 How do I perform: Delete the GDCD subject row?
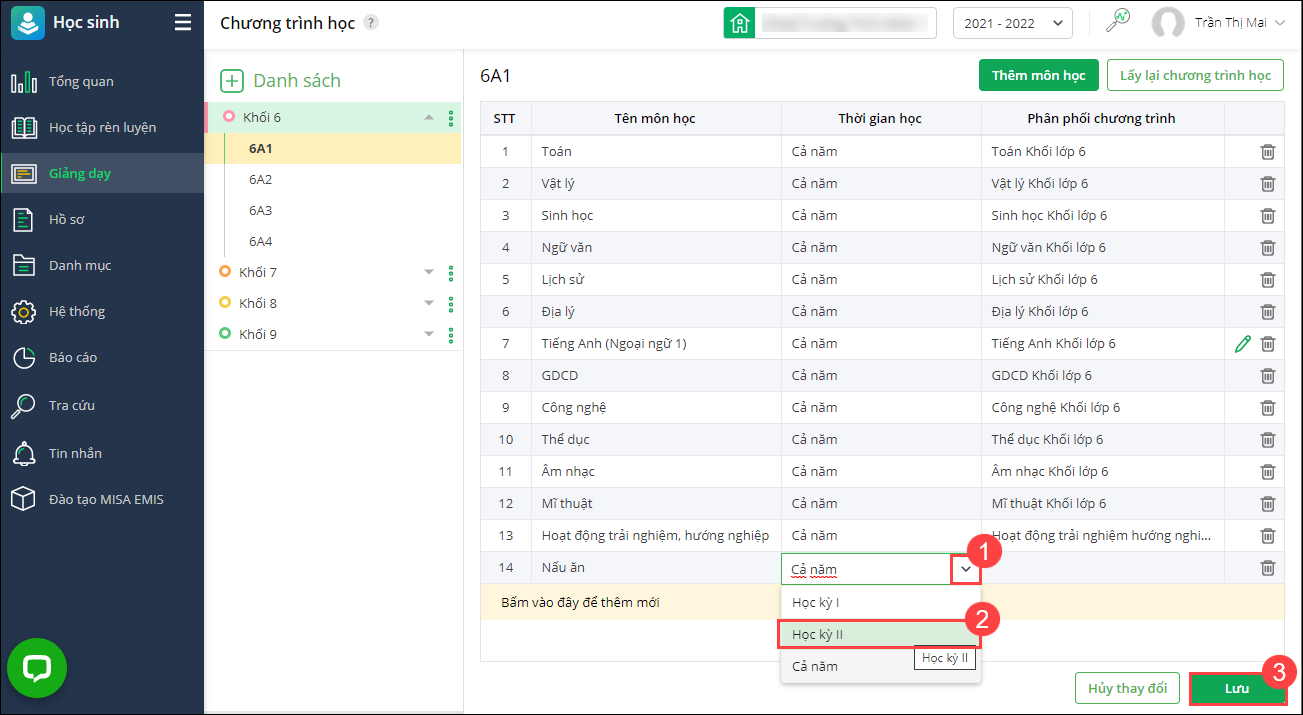[1267, 376]
